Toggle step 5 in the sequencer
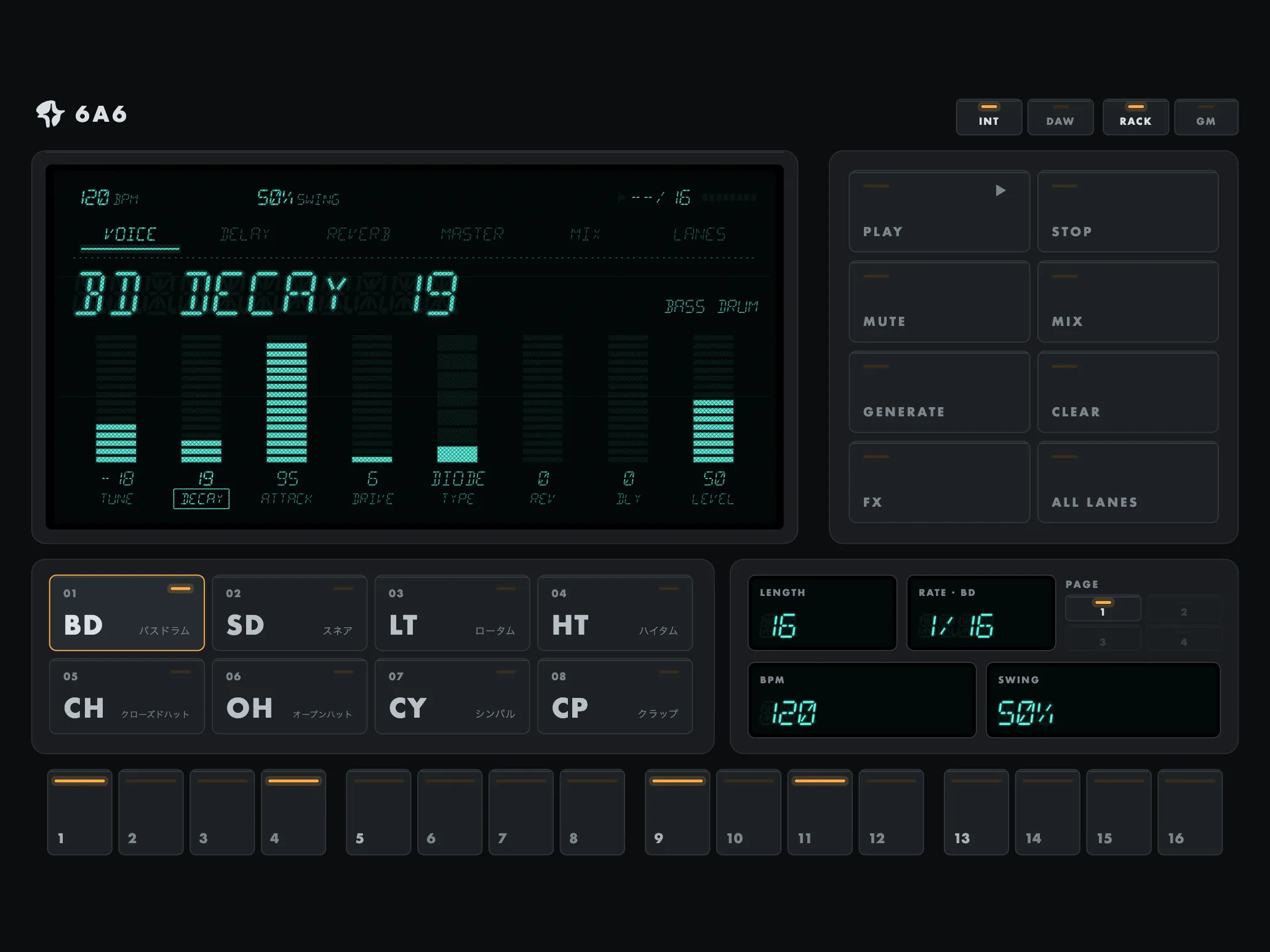 (378, 812)
